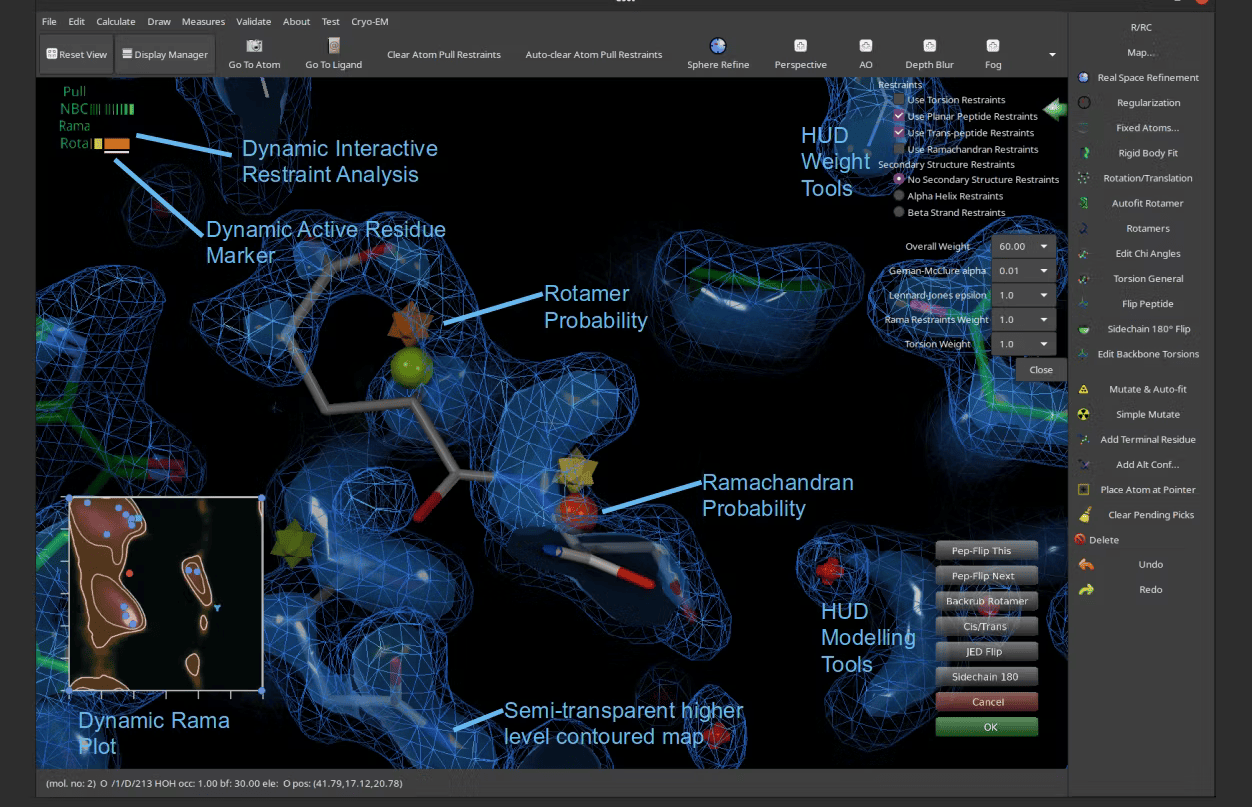Screen dimensions: 1252x807
Task: Click the Pep-Flip This button
Action: (x=987, y=550)
